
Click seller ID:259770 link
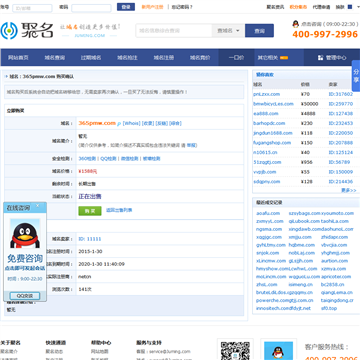pos(340,104)
